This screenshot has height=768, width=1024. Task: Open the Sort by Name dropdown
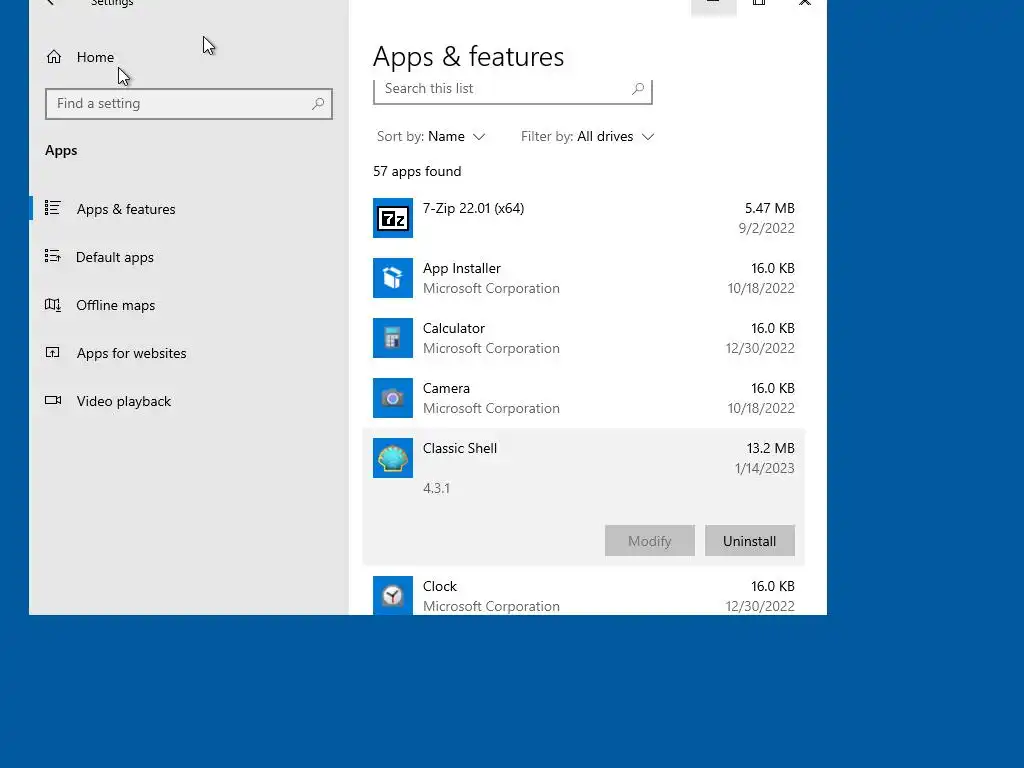tap(431, 136)
